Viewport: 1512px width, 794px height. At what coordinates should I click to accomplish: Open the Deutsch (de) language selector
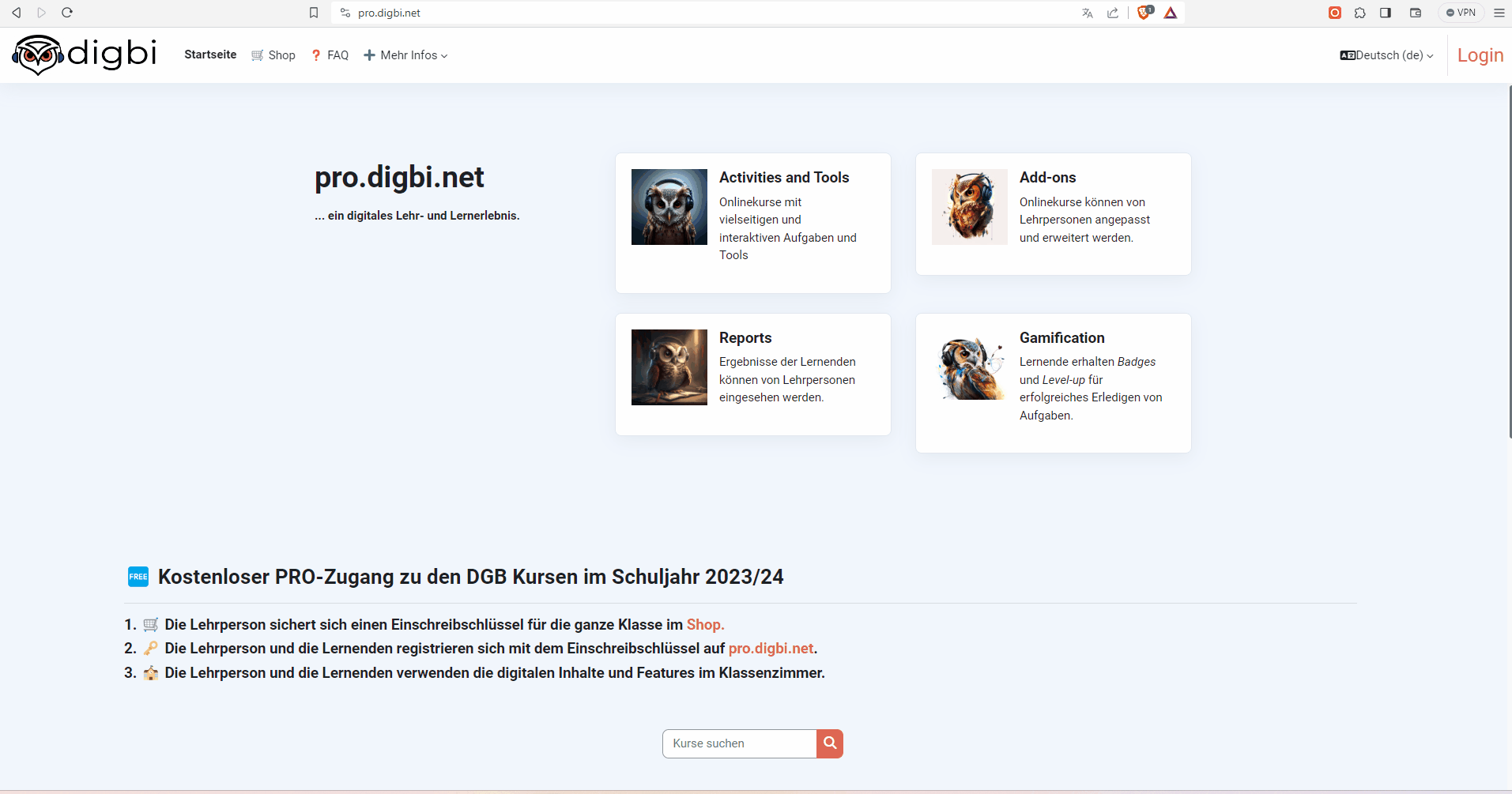(1386, 55)
